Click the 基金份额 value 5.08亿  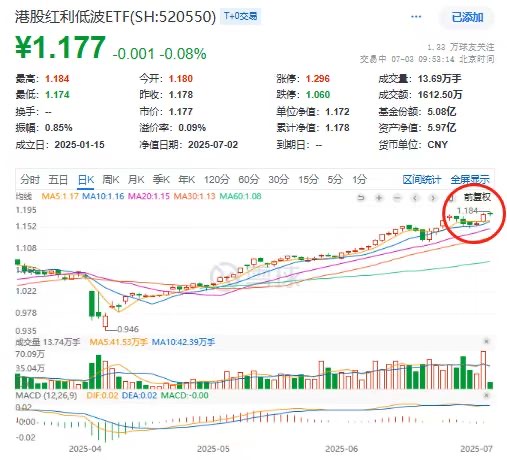pyautogui.click(x=442, y=111)
